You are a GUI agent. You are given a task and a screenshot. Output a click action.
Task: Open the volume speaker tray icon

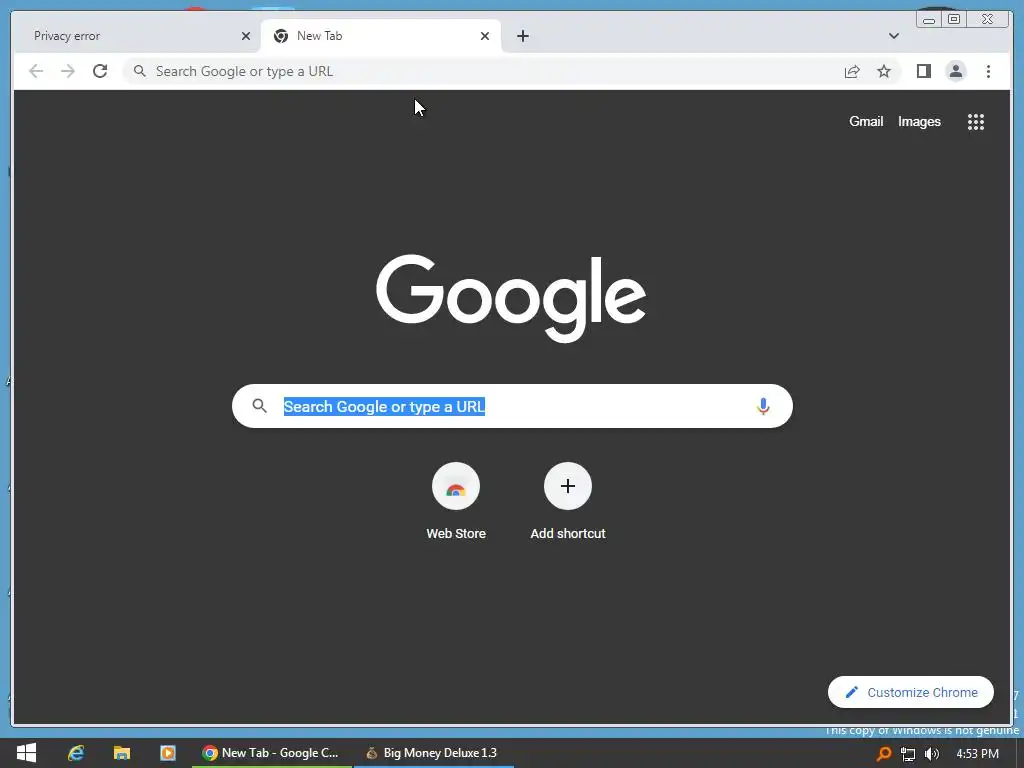coord(932,754)
